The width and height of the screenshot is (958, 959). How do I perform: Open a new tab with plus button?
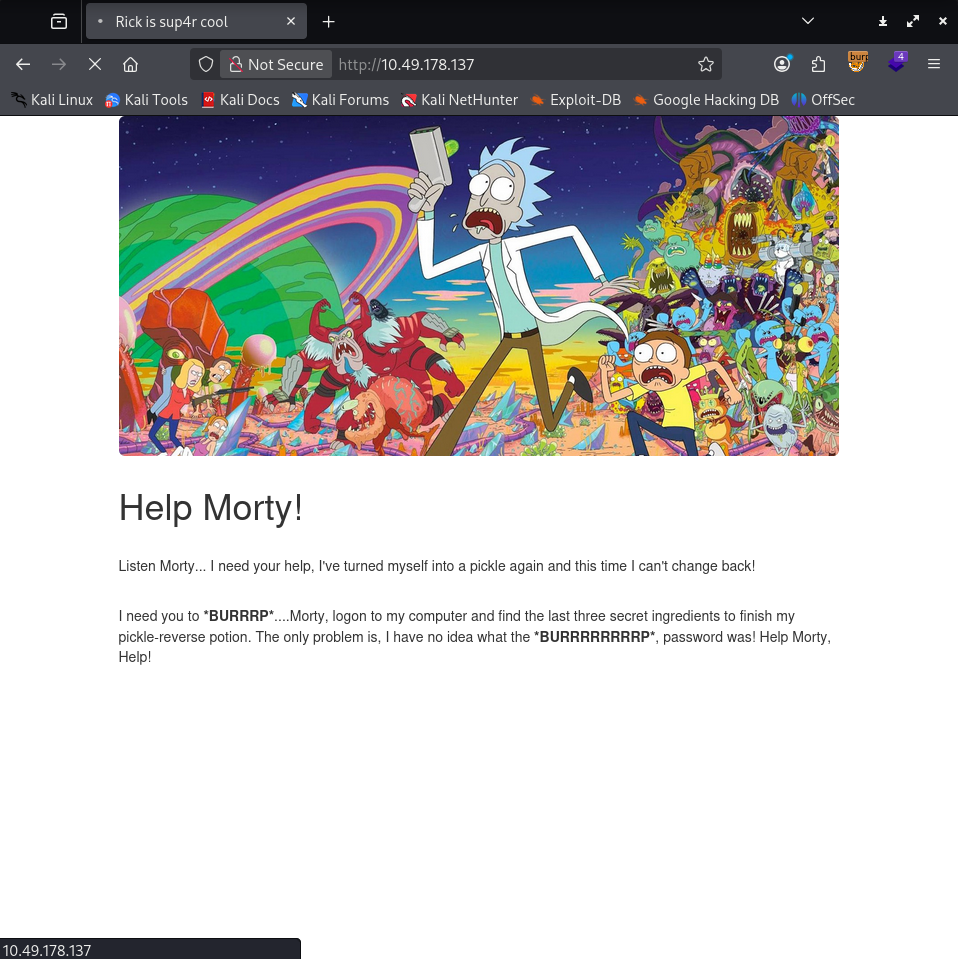[329, 22]
